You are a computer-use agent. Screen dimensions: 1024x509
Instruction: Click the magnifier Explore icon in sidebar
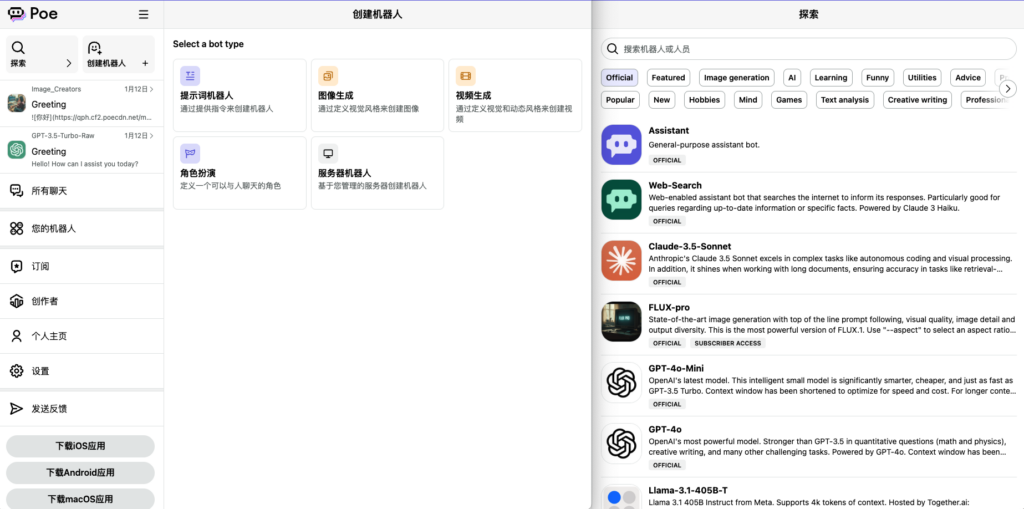[x=18, y=48]
